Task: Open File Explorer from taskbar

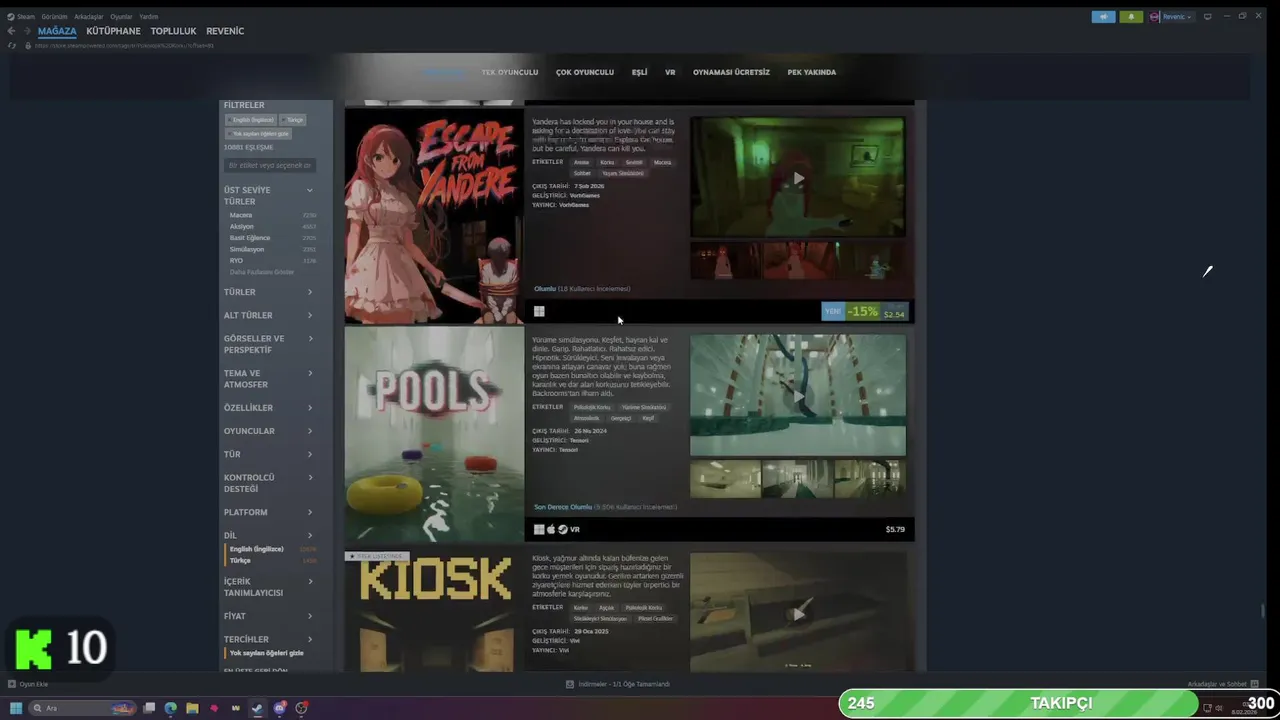Action: 192,708
